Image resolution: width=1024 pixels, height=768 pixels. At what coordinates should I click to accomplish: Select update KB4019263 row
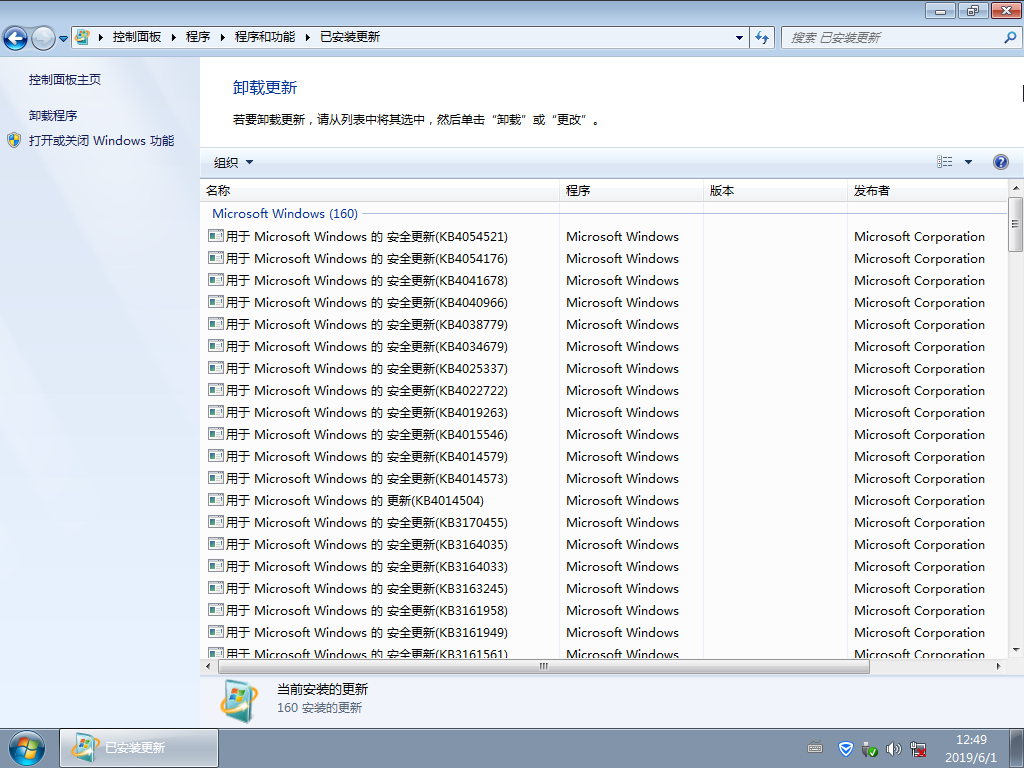[x=603, y=413]
